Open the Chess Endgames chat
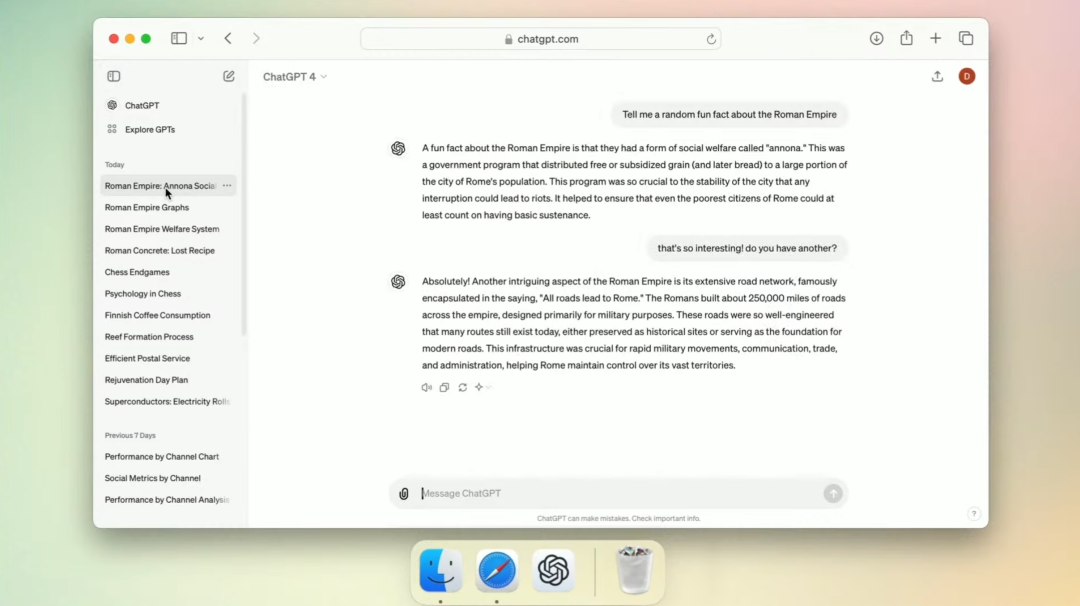The height and width of the screenshot is (606, 1080). point(137,272)
